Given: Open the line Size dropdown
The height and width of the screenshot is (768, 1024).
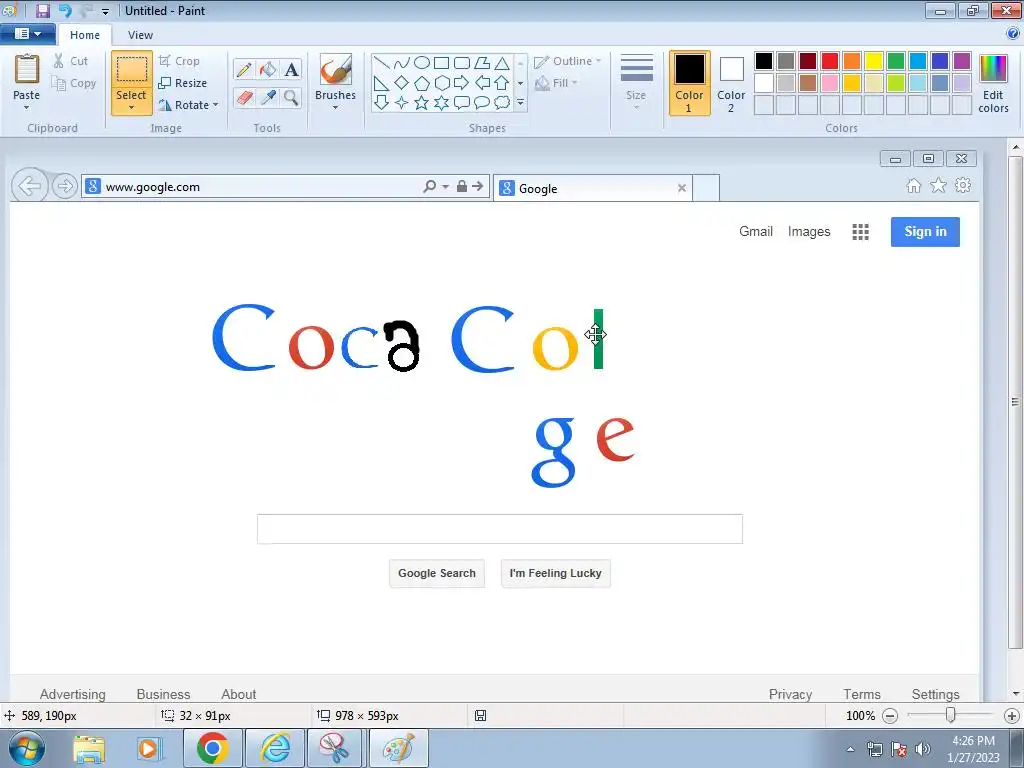Looking at the screenshot, I should 636,84.
